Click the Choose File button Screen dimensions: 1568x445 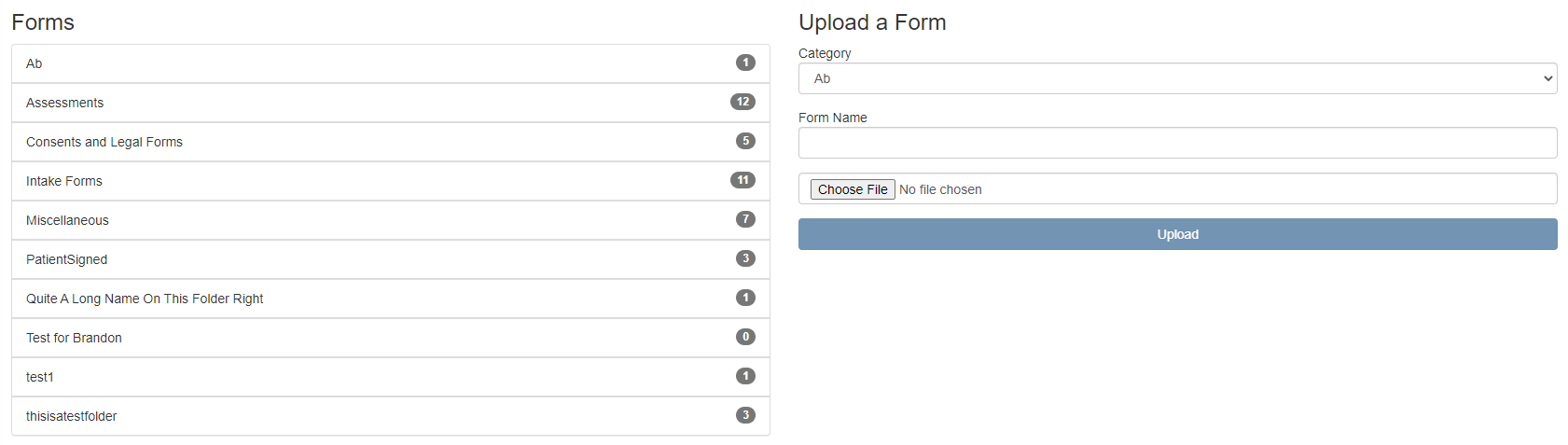853,189
